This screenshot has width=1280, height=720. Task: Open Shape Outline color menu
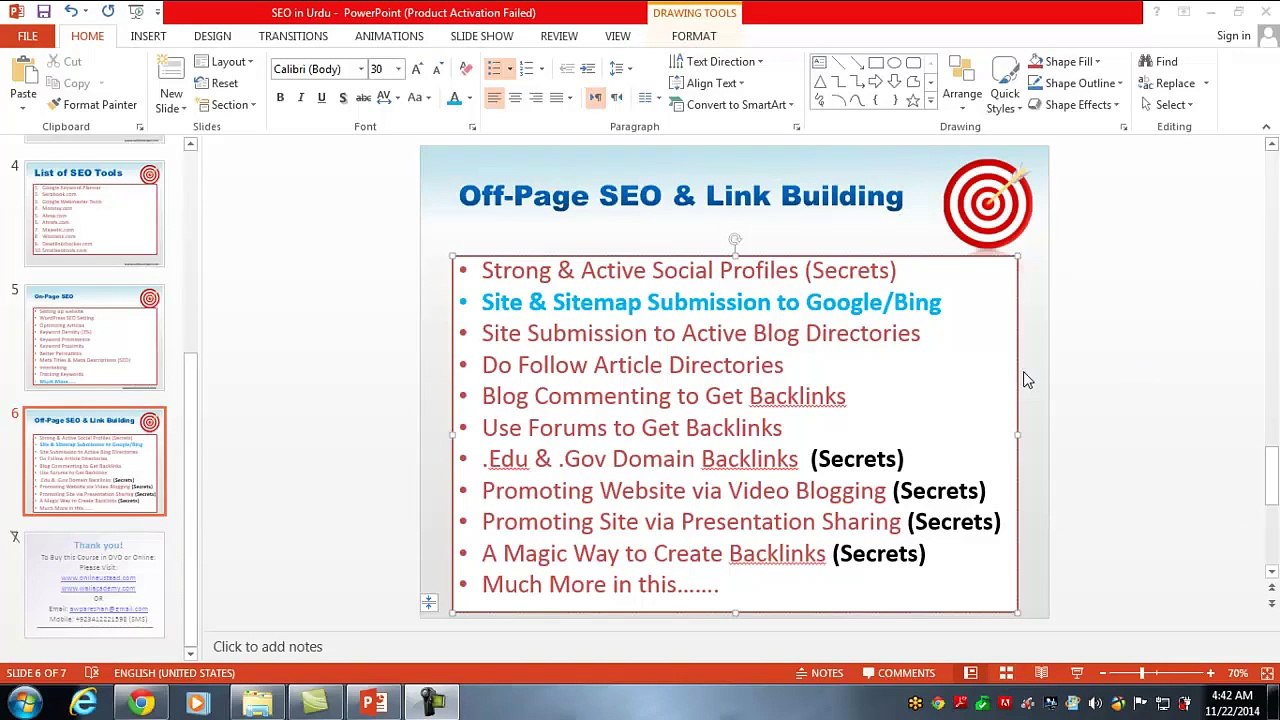(1075, 83)
